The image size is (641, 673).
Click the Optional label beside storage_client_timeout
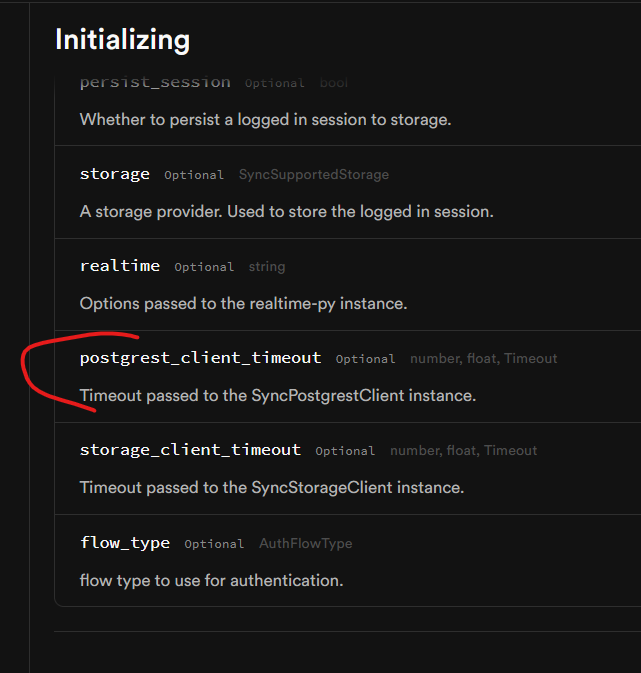(345, 451)
